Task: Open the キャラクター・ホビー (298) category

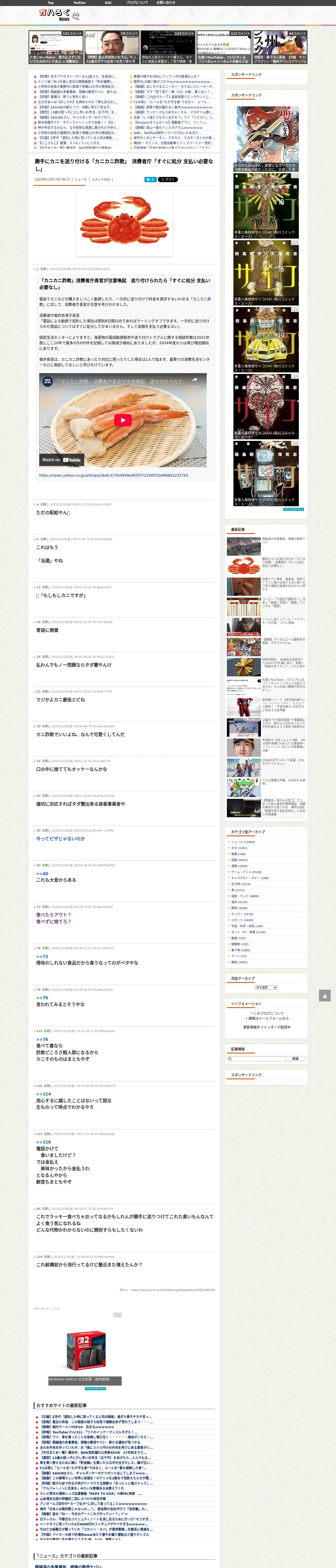Action: click(x=249, y=878)
